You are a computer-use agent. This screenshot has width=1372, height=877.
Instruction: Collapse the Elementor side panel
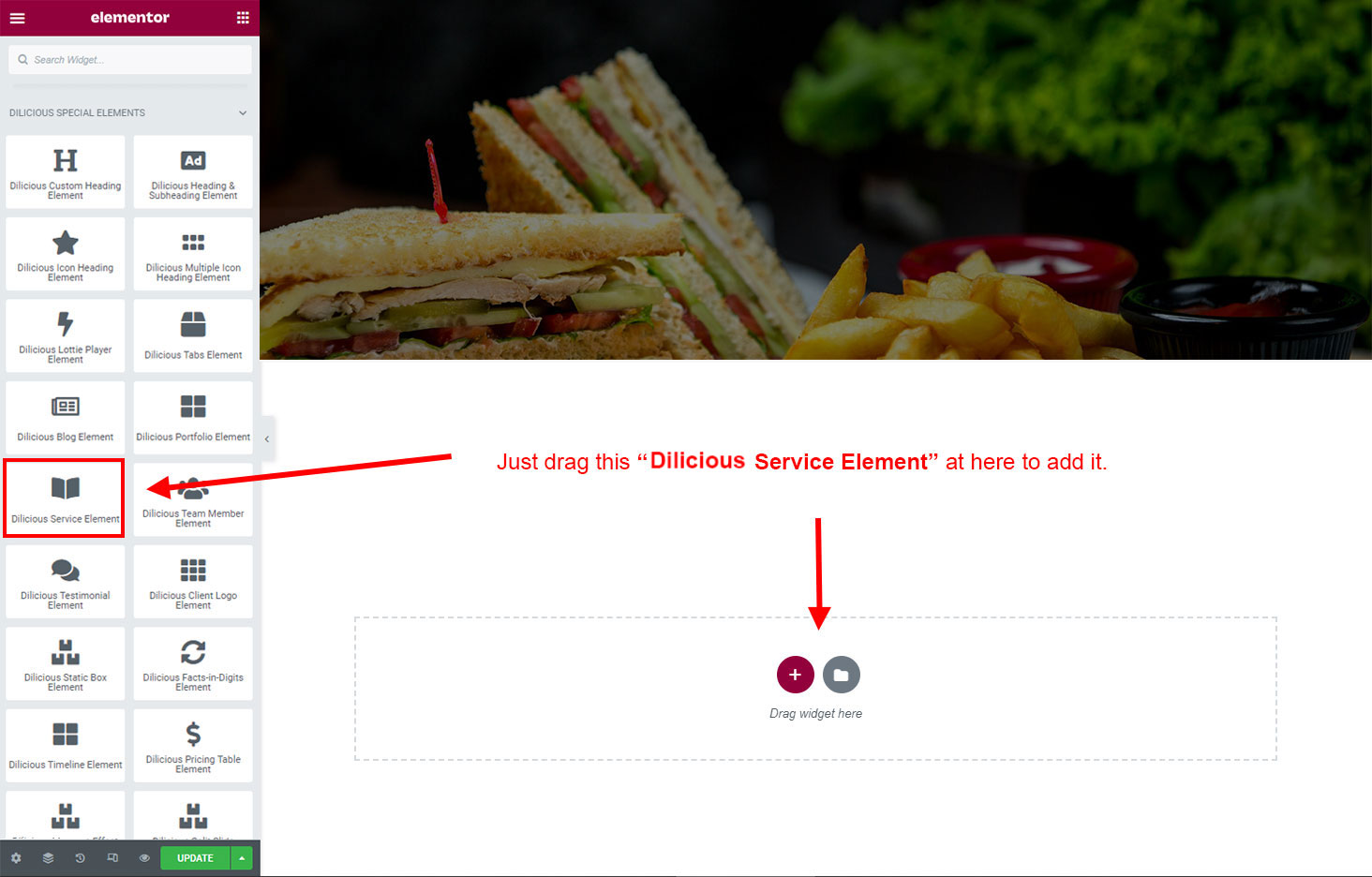click(267, 438)
